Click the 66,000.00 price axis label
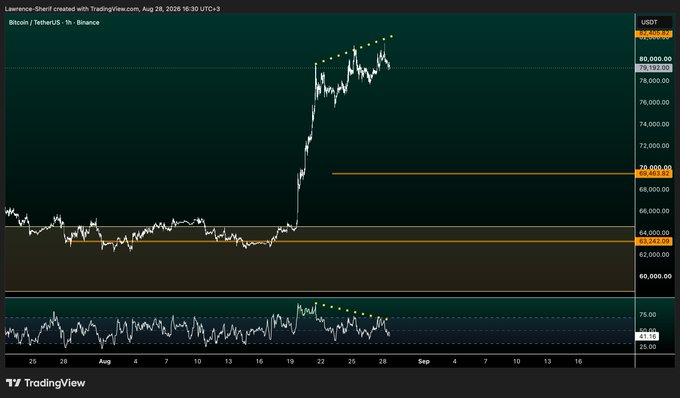 655,211
